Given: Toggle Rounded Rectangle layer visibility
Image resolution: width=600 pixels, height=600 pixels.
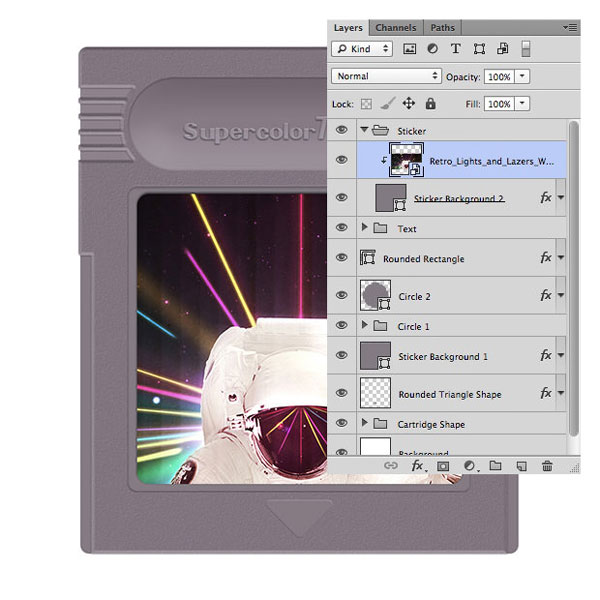Looking at the screenshot, I should coord(342,258).
